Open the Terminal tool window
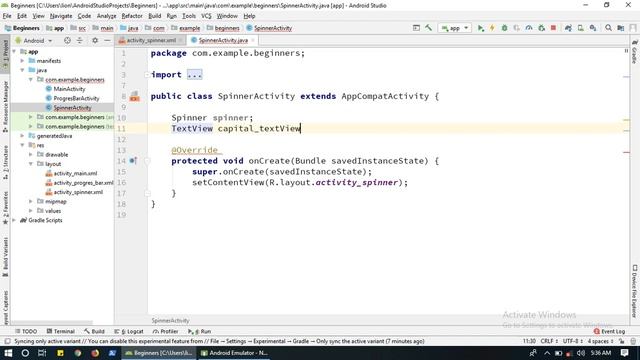This screenshot has width=640, height=360. point(60,331)
